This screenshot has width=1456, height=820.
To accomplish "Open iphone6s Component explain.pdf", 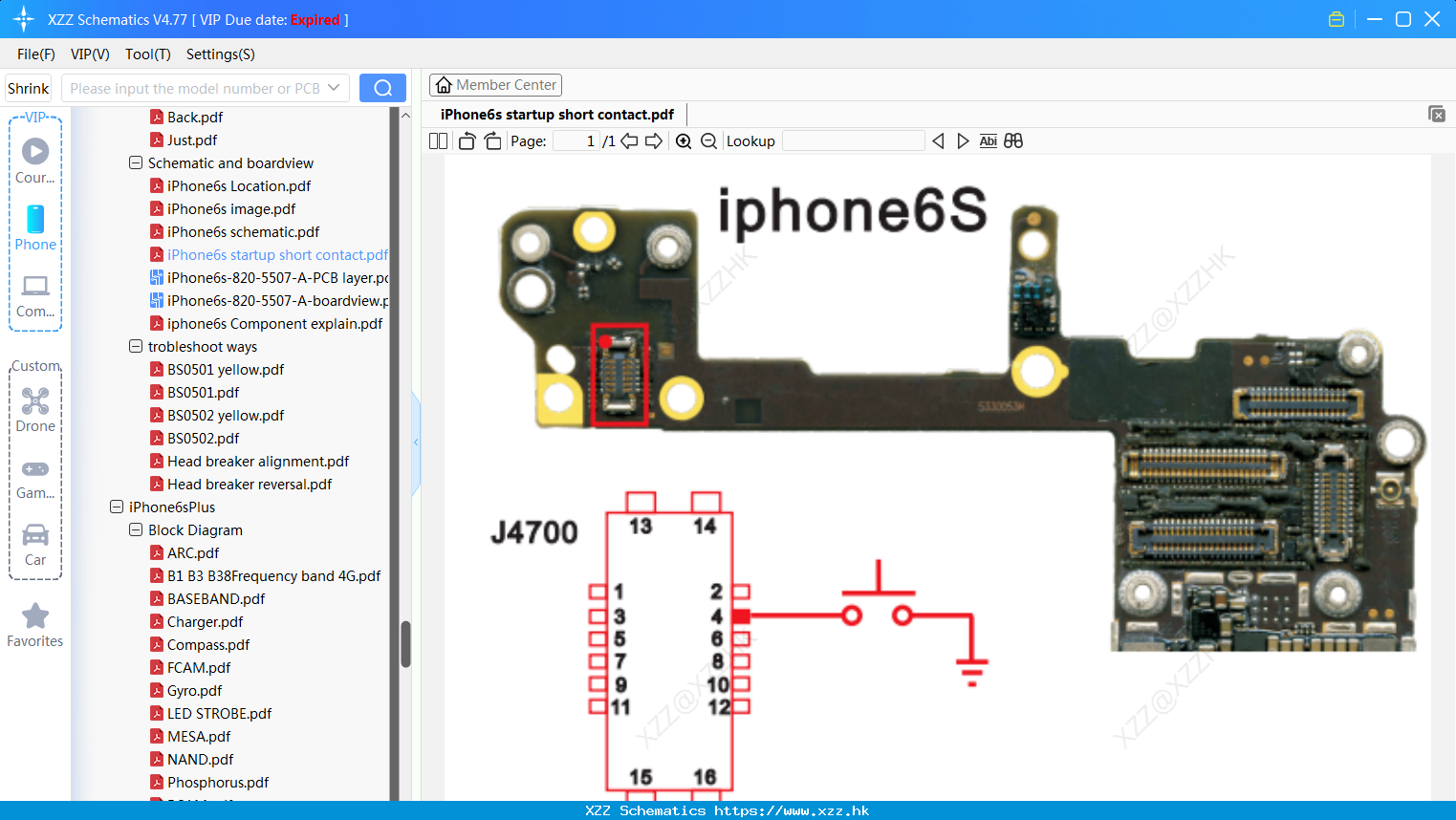I will [274, 323].
